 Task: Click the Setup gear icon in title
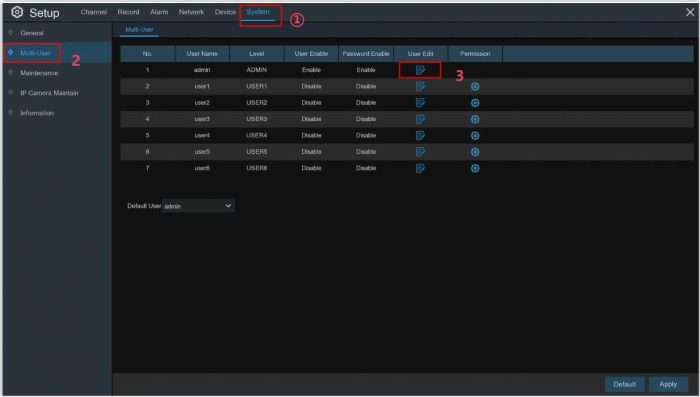17,12
